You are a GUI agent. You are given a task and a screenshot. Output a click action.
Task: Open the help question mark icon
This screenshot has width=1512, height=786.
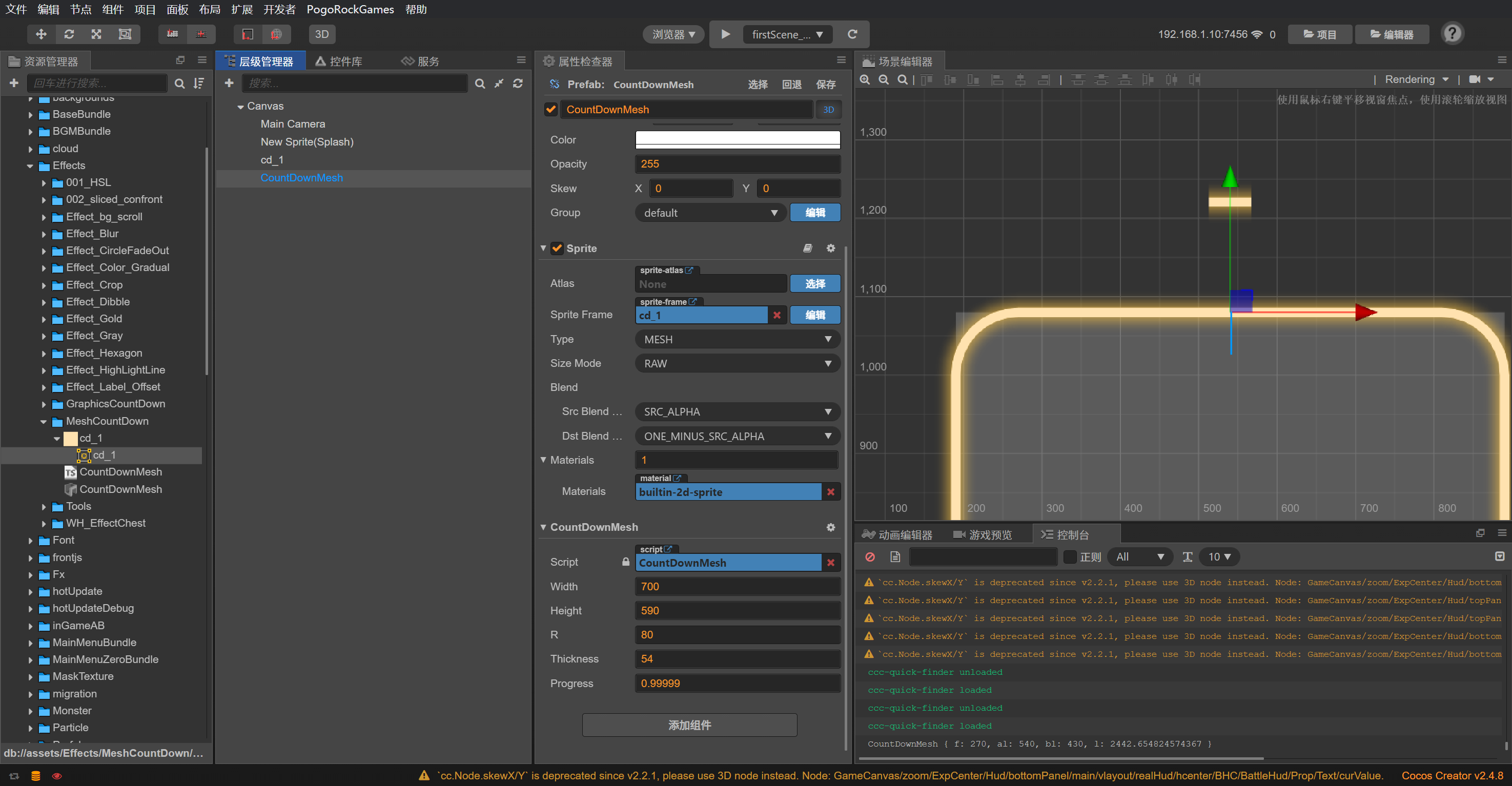[1452, 33]
